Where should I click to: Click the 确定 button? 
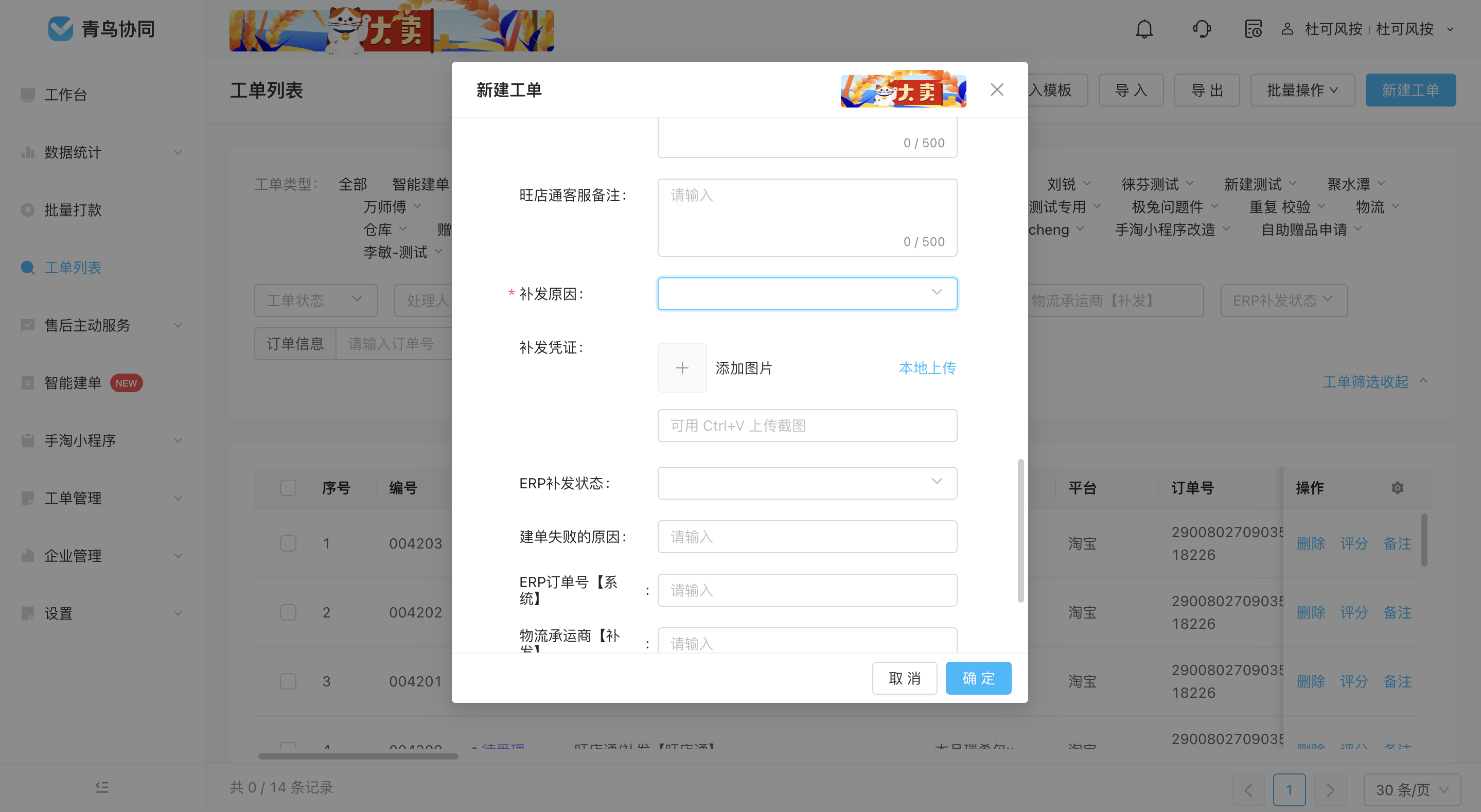click(978, 678)
